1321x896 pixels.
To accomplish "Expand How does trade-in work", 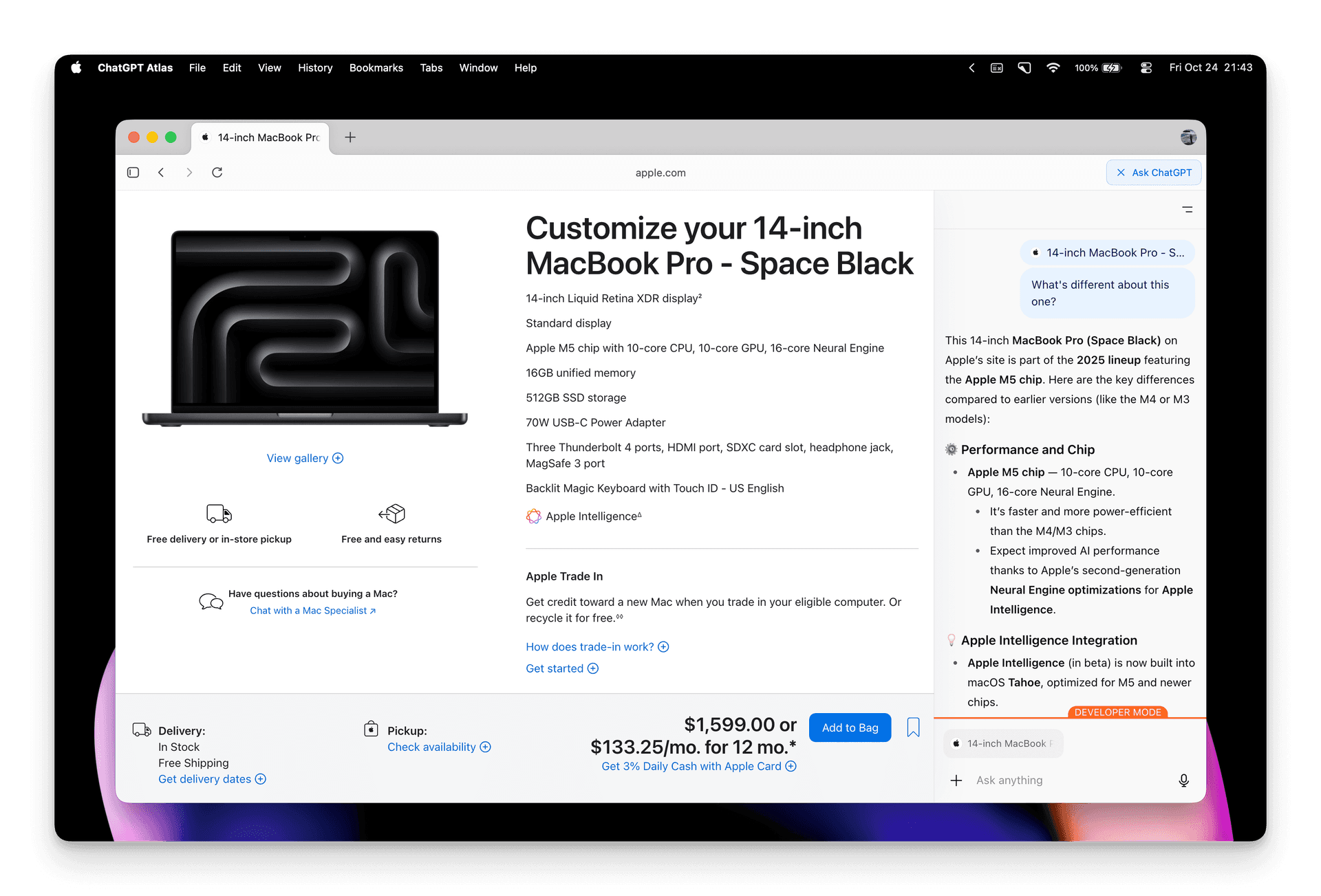I will pyautogui.click(x=597, y=647).
